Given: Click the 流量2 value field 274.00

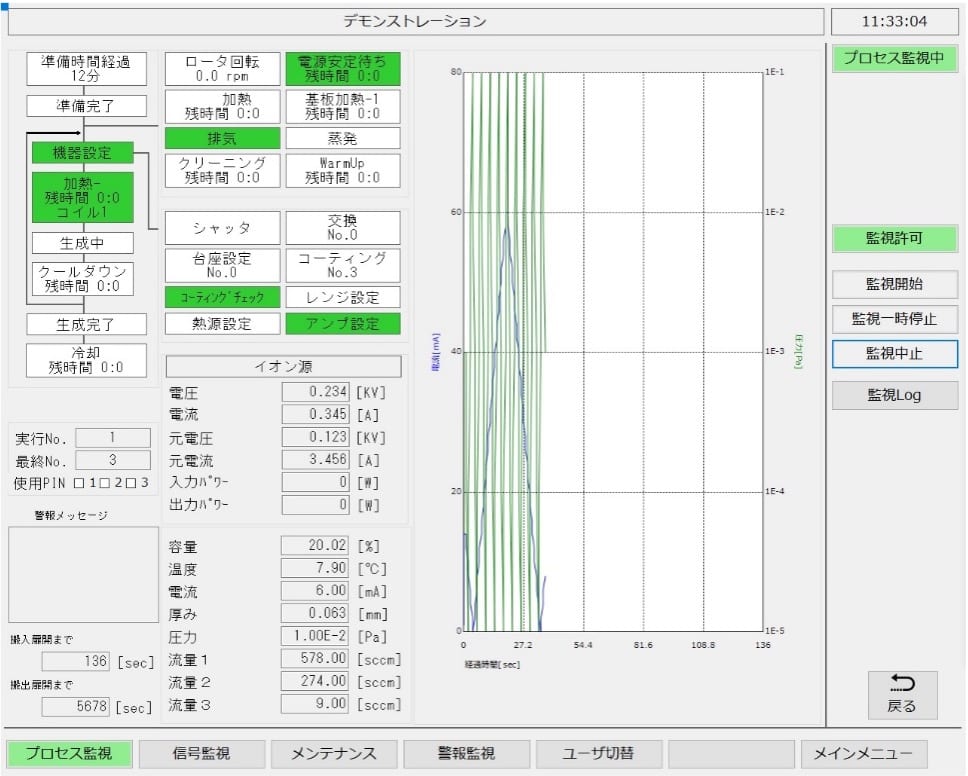Looking at the screenshot, I should [x=315, y=682].
